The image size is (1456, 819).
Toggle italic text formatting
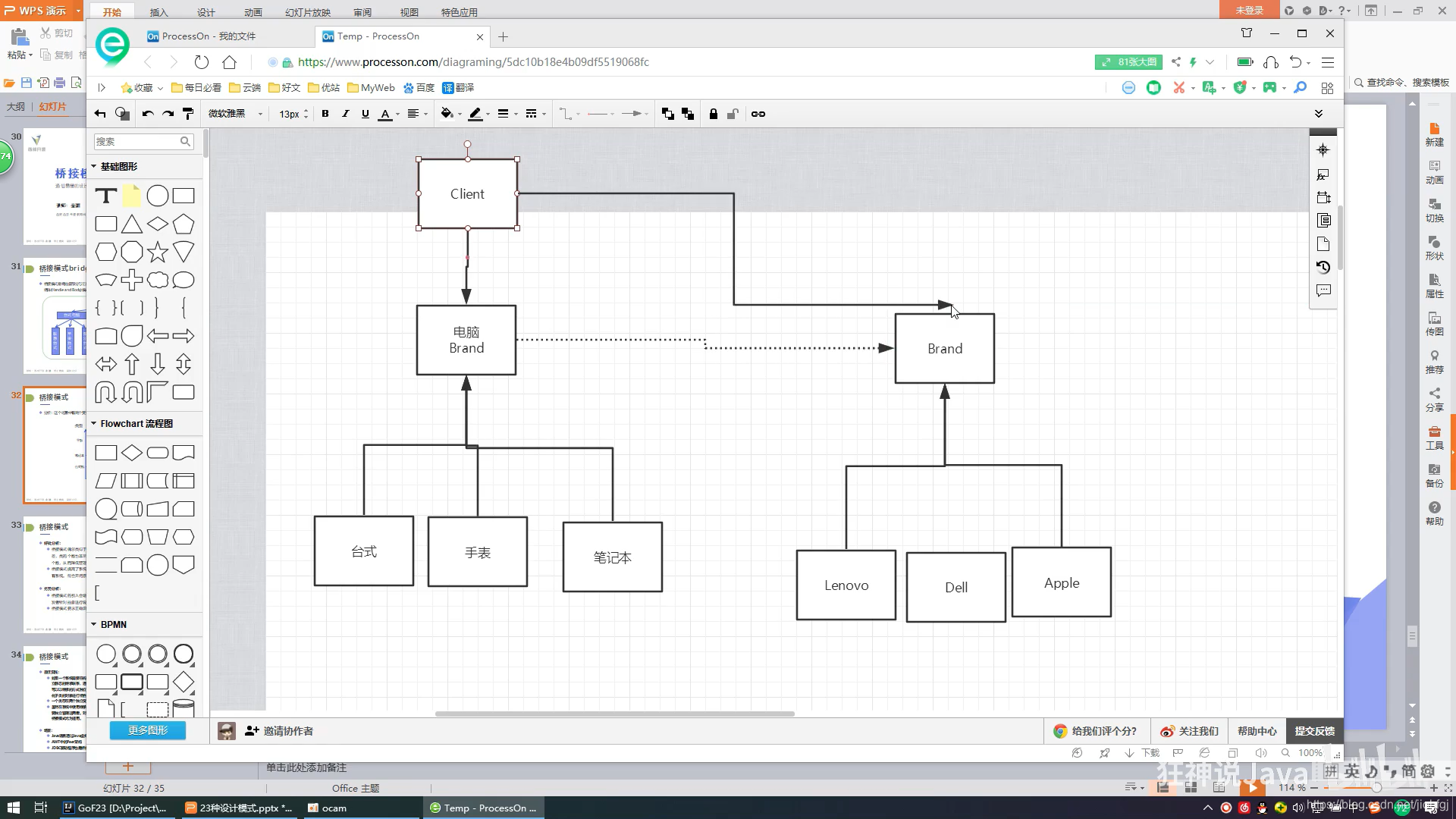[x=345, y=114]
